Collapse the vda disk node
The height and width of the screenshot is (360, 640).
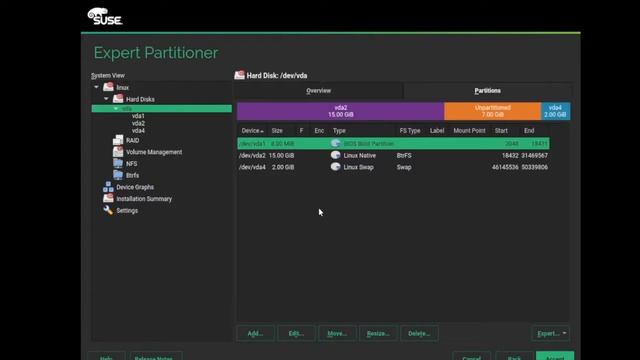[116, 109]
